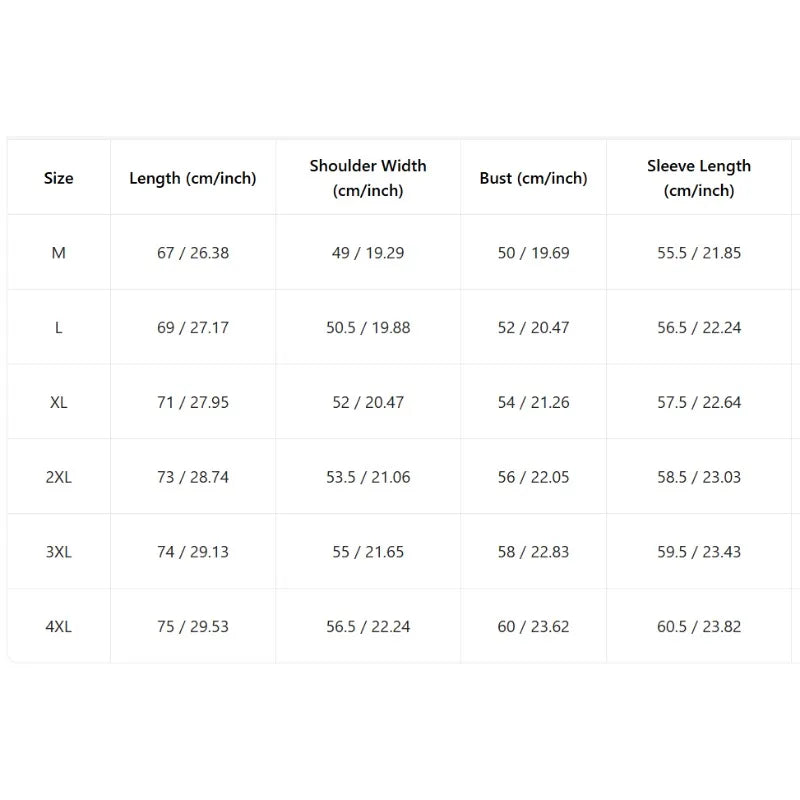The width and height of the screenshot is (800, 800).
Task: Select the 56.5 / 22.24 shoulder width cell
Action: tap(368, 626)
